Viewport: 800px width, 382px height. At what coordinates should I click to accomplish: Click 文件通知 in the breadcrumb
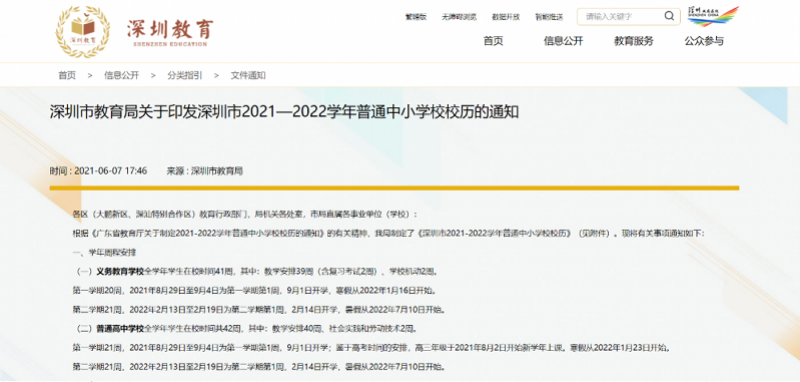[248, 75]
